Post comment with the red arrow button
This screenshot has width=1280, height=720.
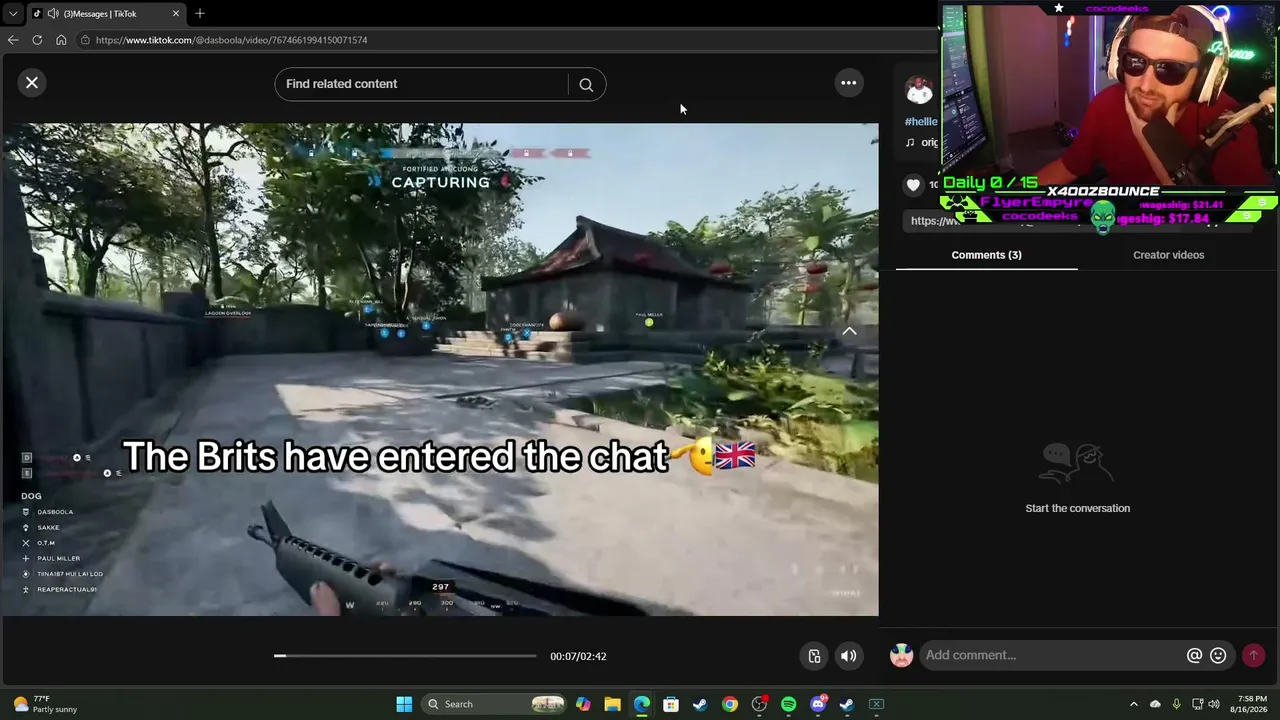point(1253,655)
